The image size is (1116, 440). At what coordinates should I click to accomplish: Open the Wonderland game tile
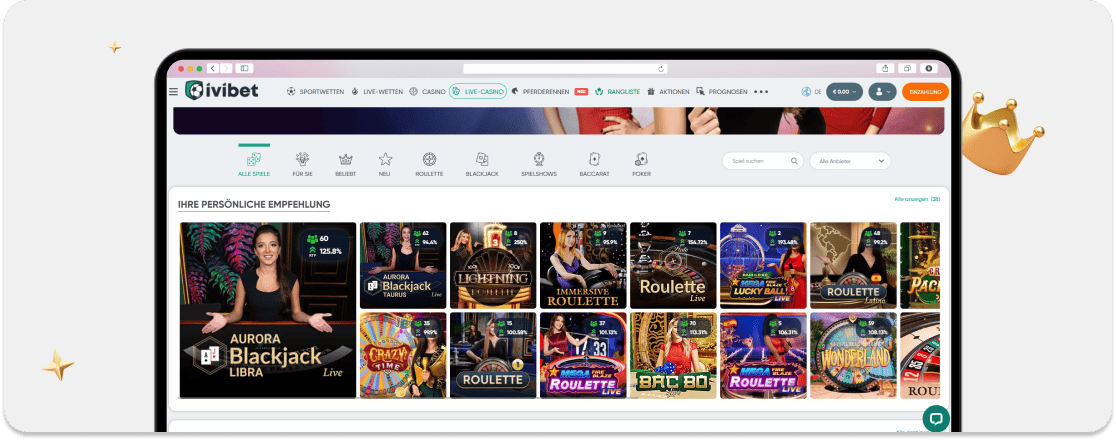coord(853,355)
